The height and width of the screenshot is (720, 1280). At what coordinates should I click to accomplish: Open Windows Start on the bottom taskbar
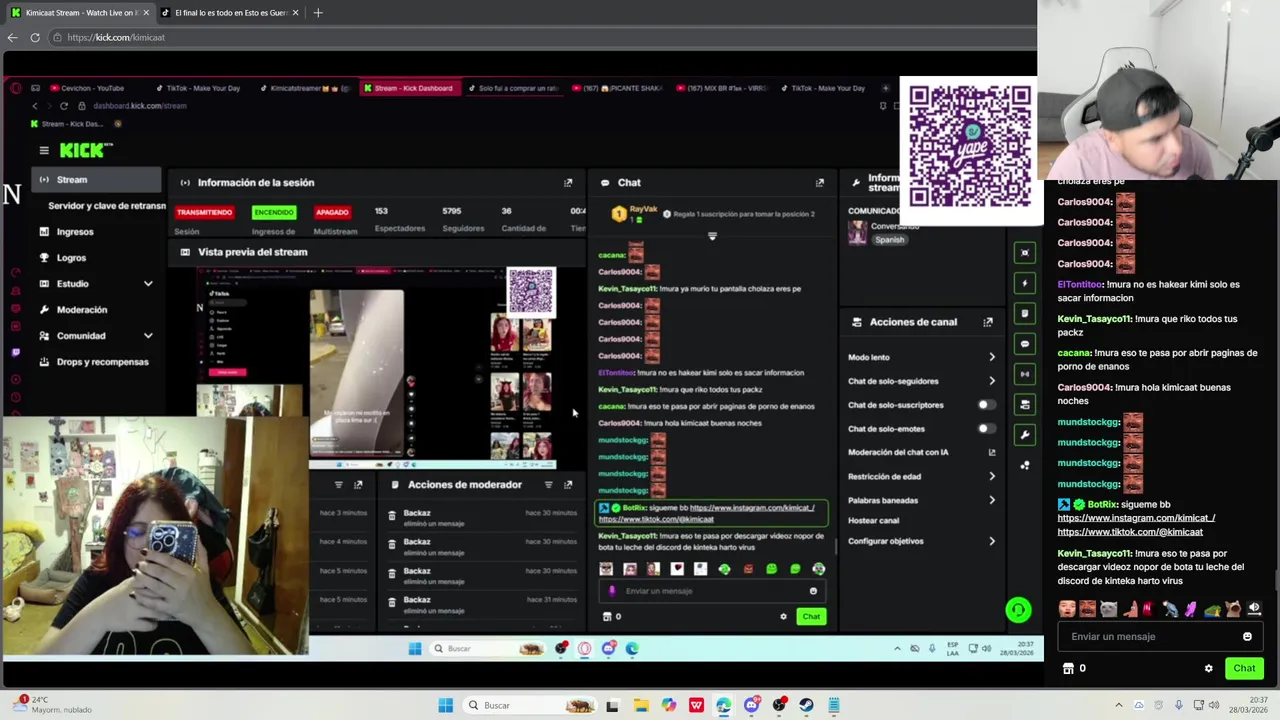pyautogui.click(x=445, y=705)
